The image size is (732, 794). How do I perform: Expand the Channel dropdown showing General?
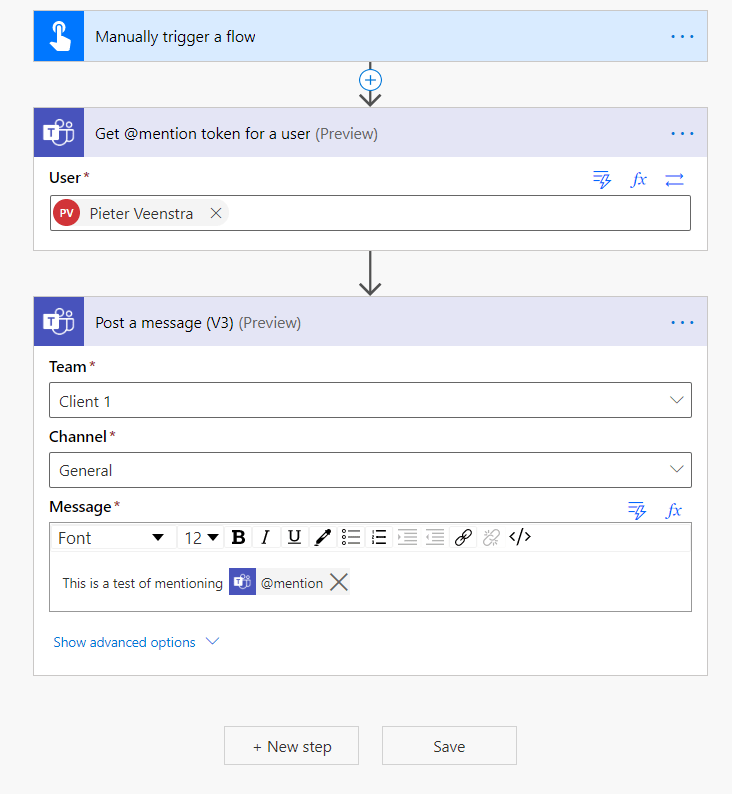370,470
